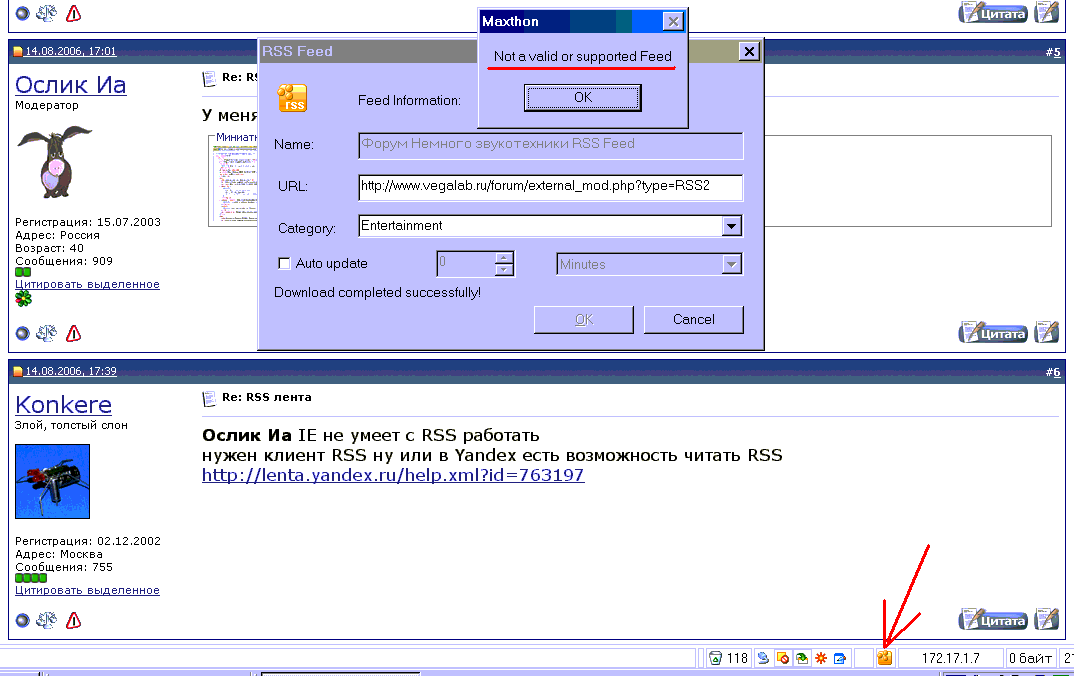
Task: Click Konkere's spider robot avatar
Action: [x=53, y=481]
